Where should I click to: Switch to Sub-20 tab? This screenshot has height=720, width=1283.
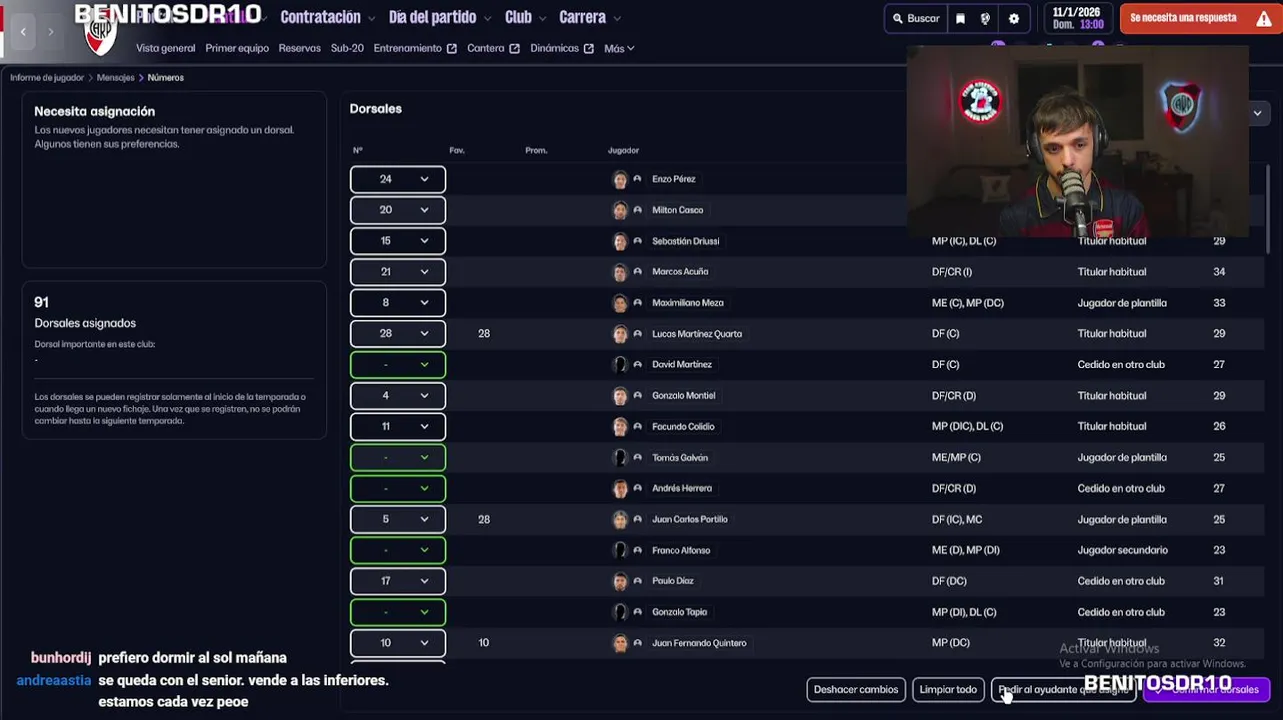[347, 48]
